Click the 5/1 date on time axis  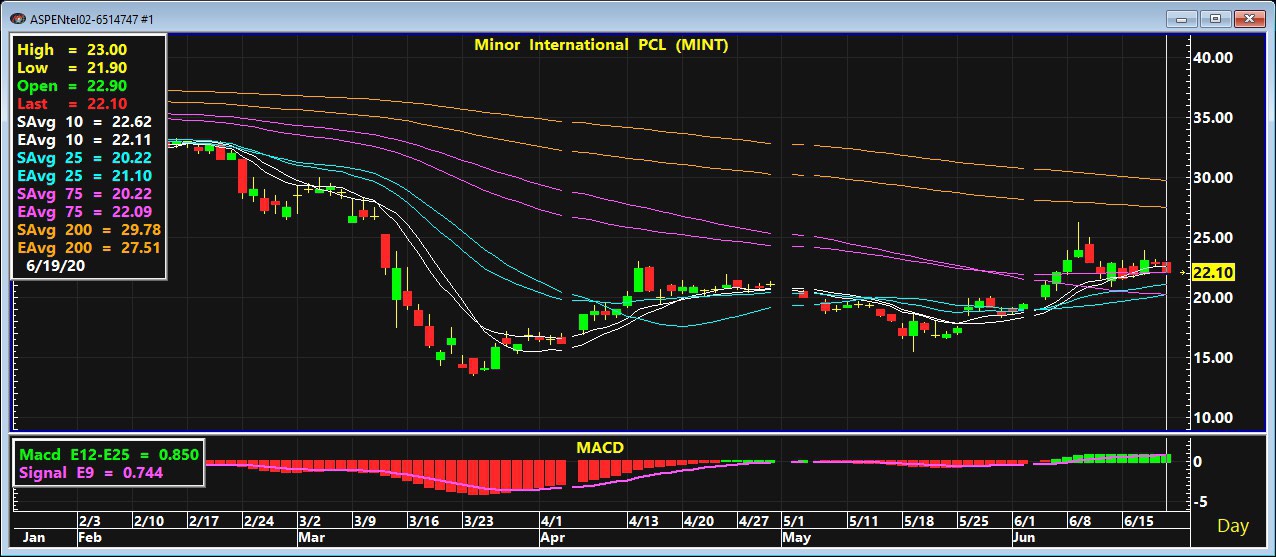coord(794,521)
